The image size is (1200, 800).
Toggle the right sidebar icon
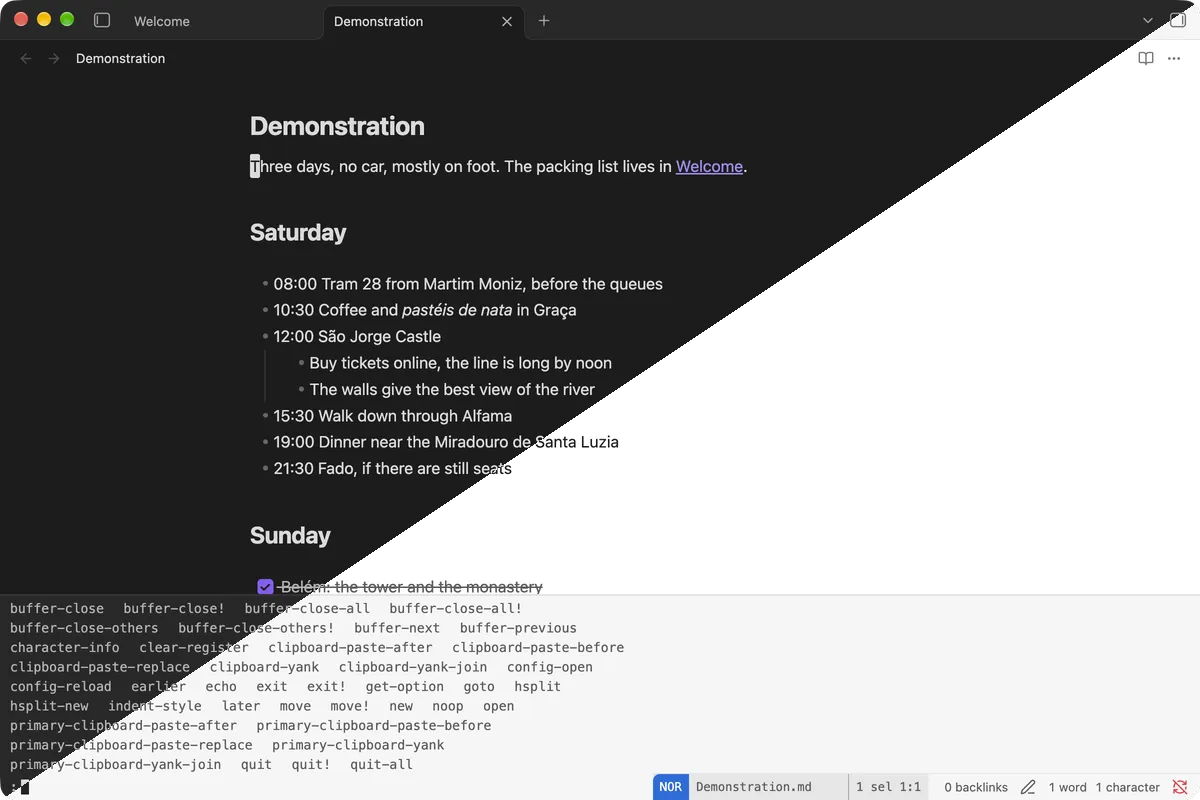tap(1177, 20)
